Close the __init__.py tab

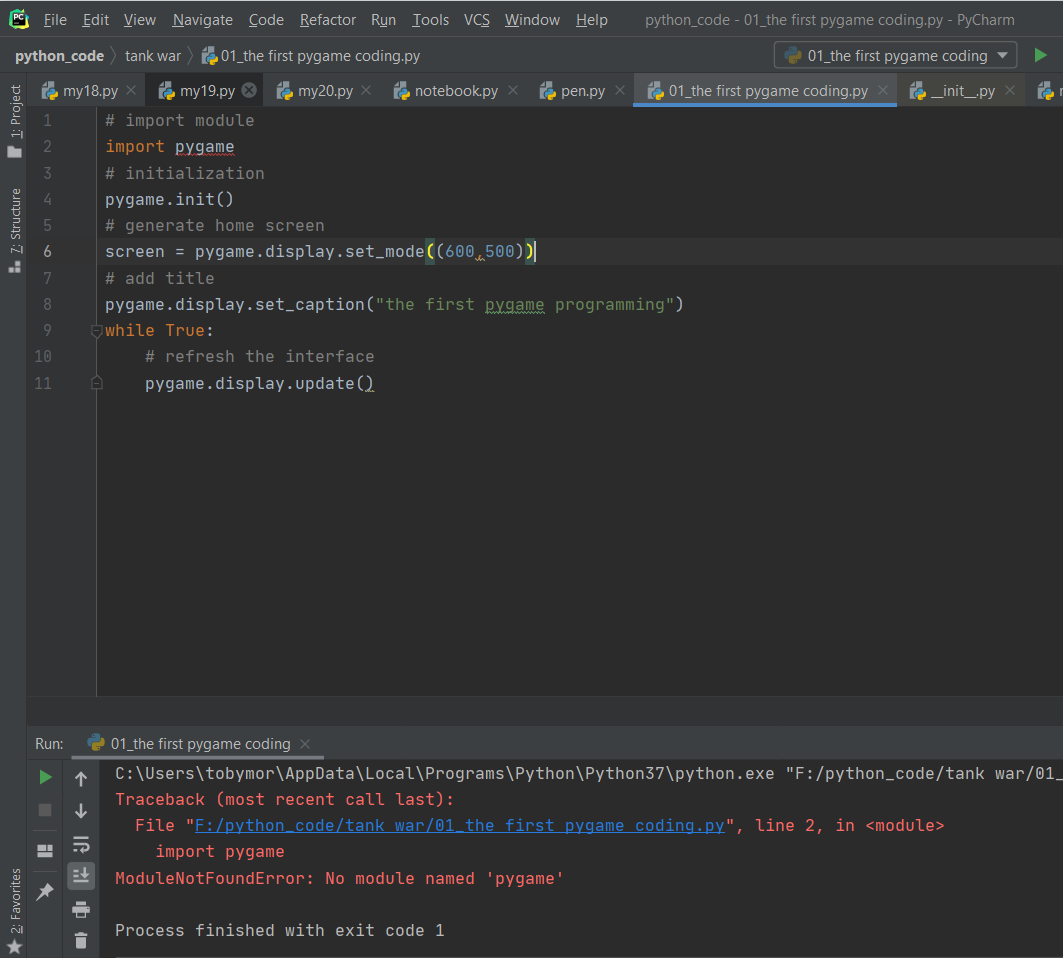1010,90
